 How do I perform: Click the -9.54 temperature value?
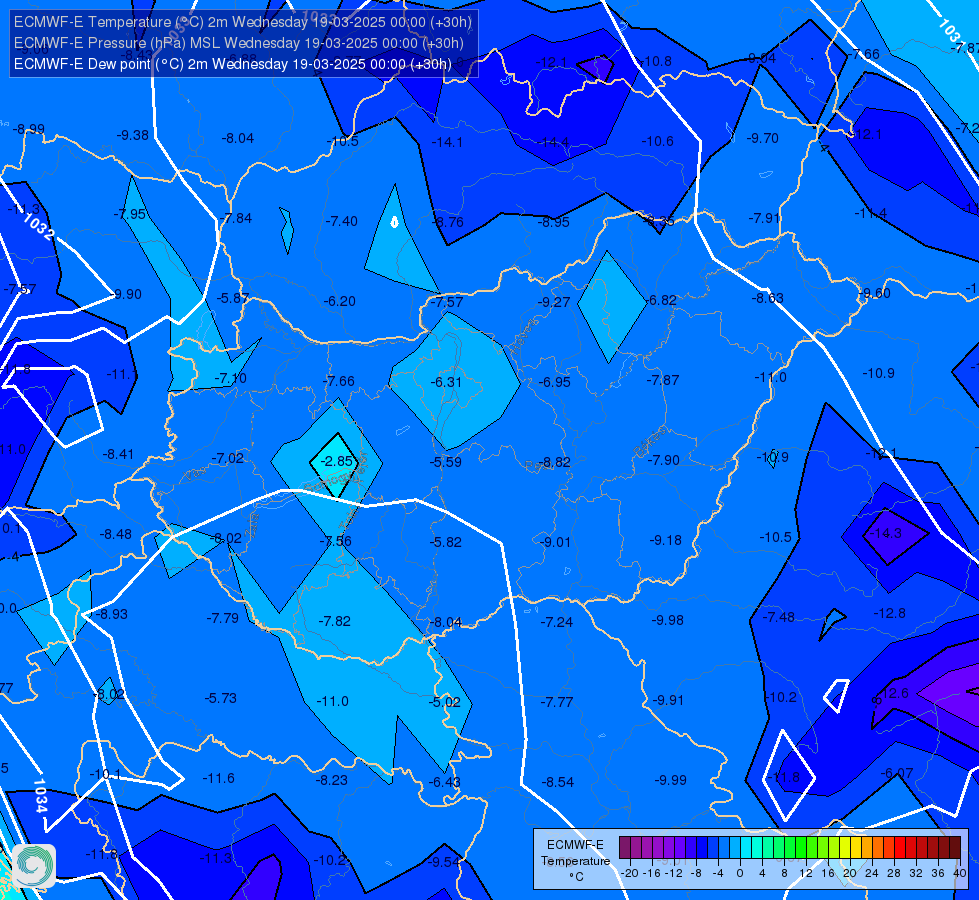tap(445, 862)
